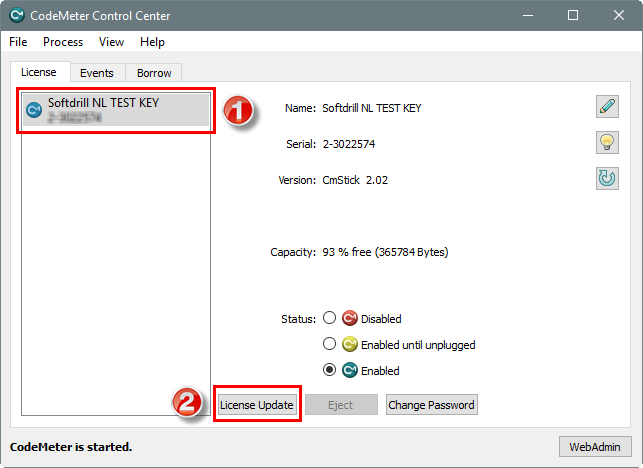This screenshot has width=643, height=468.
Task: Click the light bulb flash icon
Action: pos(606,142)
